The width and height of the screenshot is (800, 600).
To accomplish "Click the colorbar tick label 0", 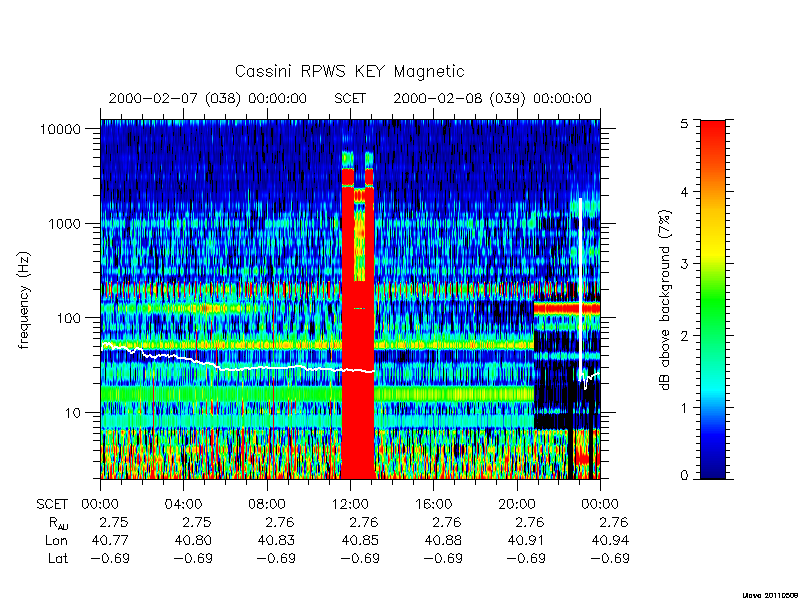I will coord(684,476).
